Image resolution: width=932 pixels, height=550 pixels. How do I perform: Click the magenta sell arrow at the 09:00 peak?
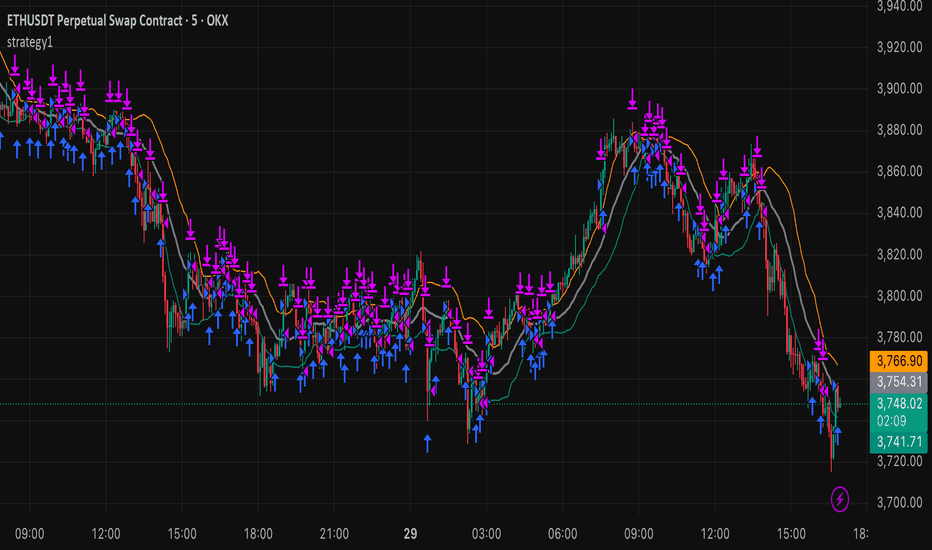click(632, 99)
